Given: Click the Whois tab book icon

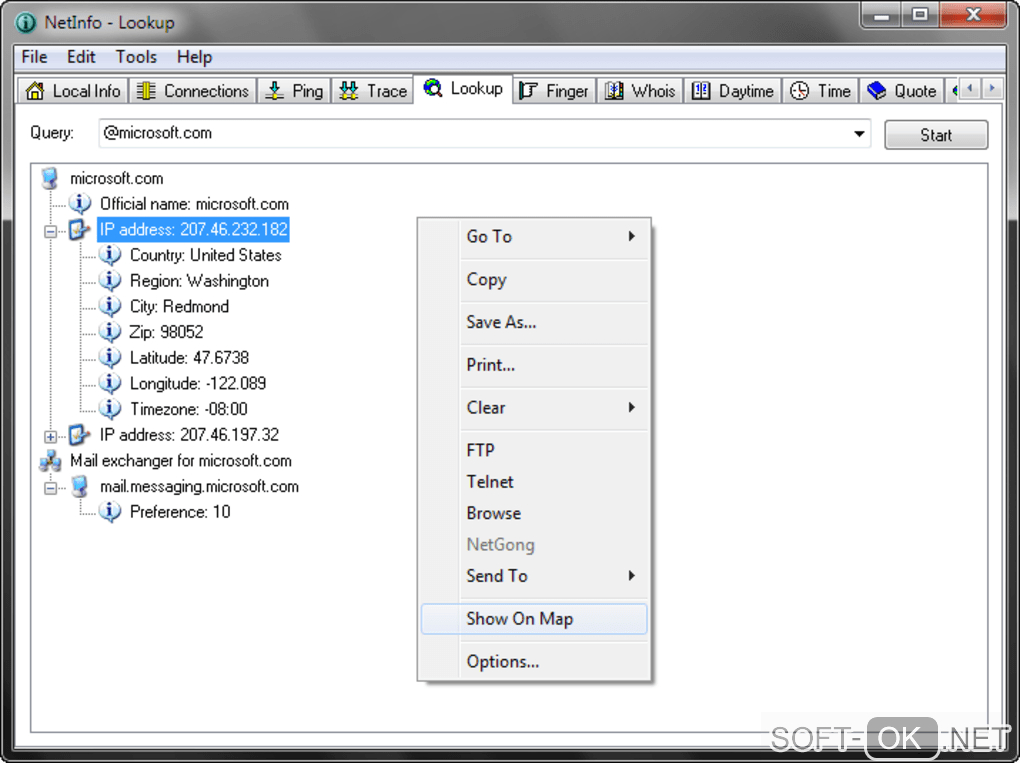Looking at the screenshot, I should pyautogui.click(x=614, y=91).
